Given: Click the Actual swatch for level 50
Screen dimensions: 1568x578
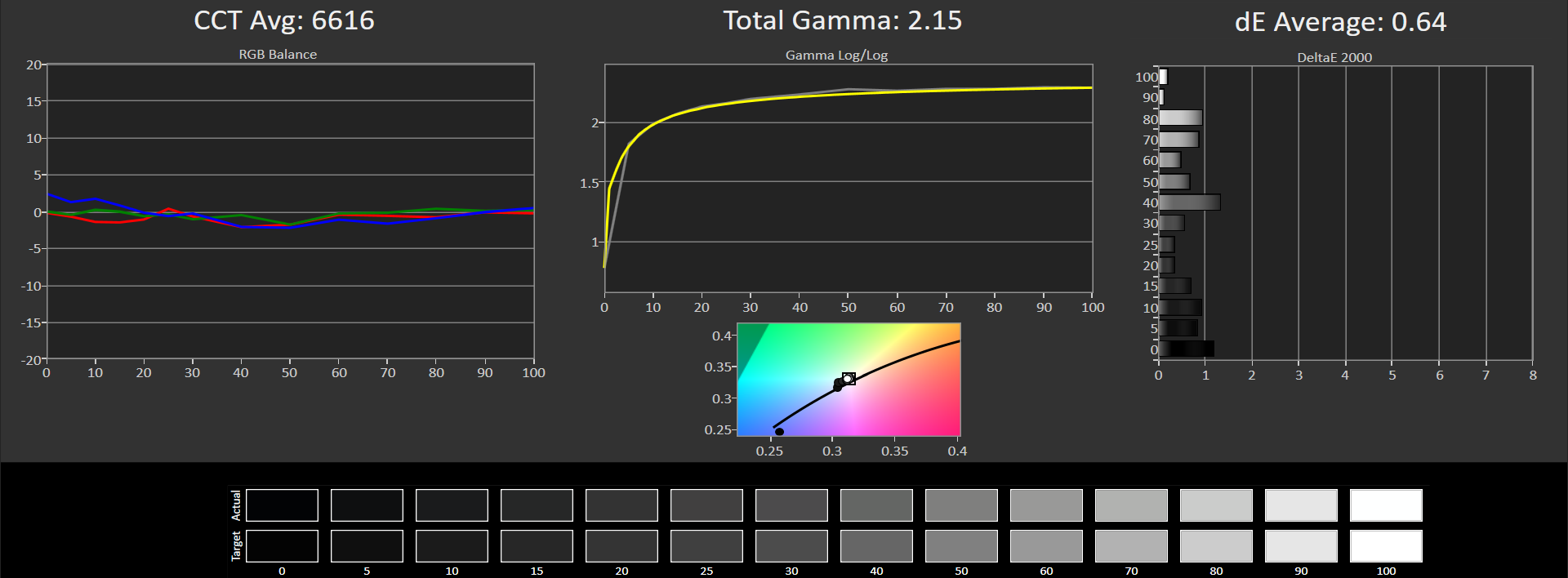Looking at the screenshot, I should click(961, 505).
